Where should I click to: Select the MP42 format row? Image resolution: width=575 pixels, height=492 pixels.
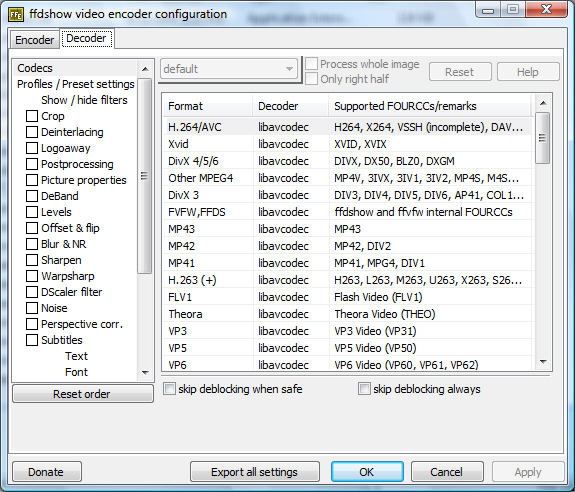pyautogui.click(x=347, y=246)
